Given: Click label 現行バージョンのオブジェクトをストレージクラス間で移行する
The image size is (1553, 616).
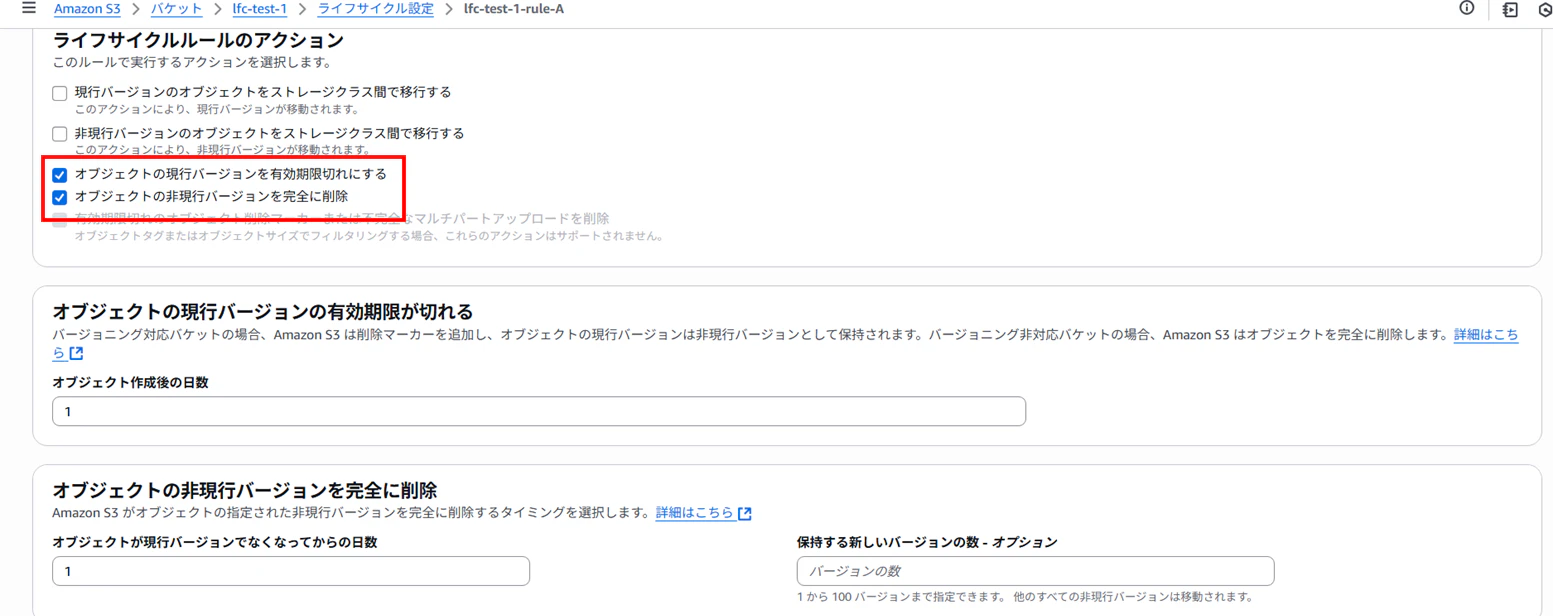Looking at the screenshot, I should (x=263, y=92).
